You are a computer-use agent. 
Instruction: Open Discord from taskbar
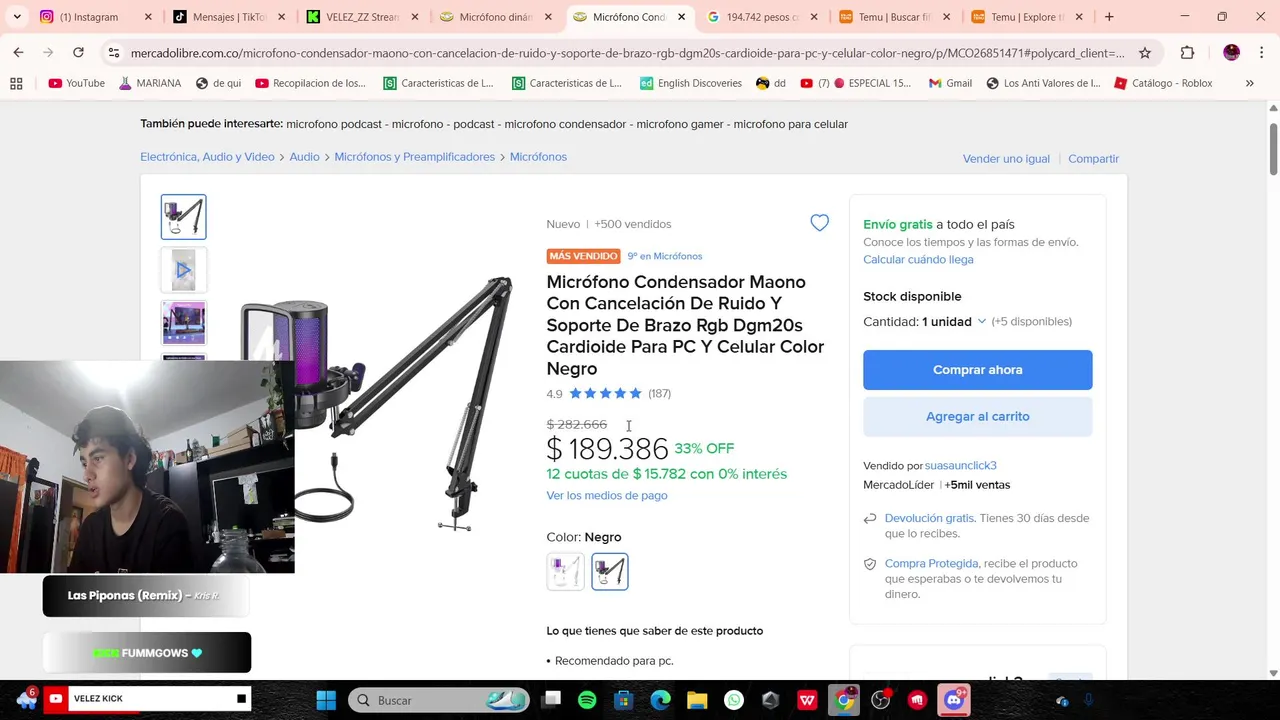[x=954, y=700]
